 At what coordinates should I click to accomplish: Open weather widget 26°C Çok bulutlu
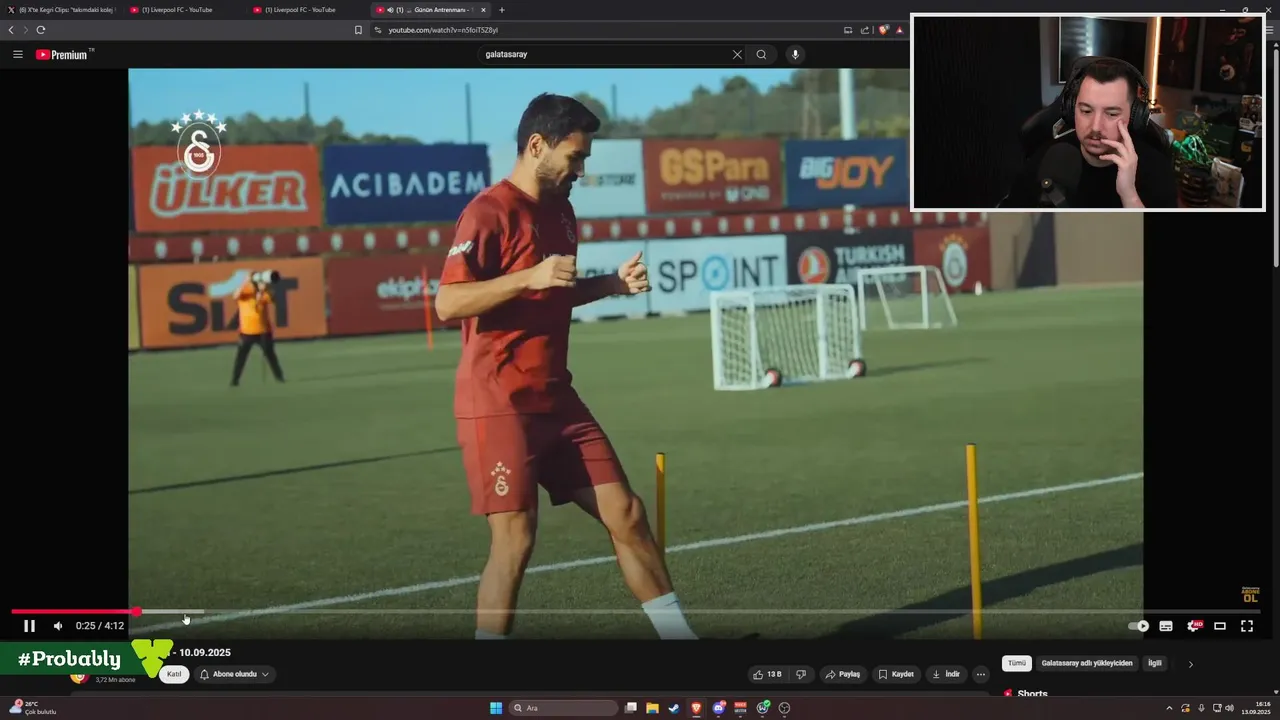33,708
